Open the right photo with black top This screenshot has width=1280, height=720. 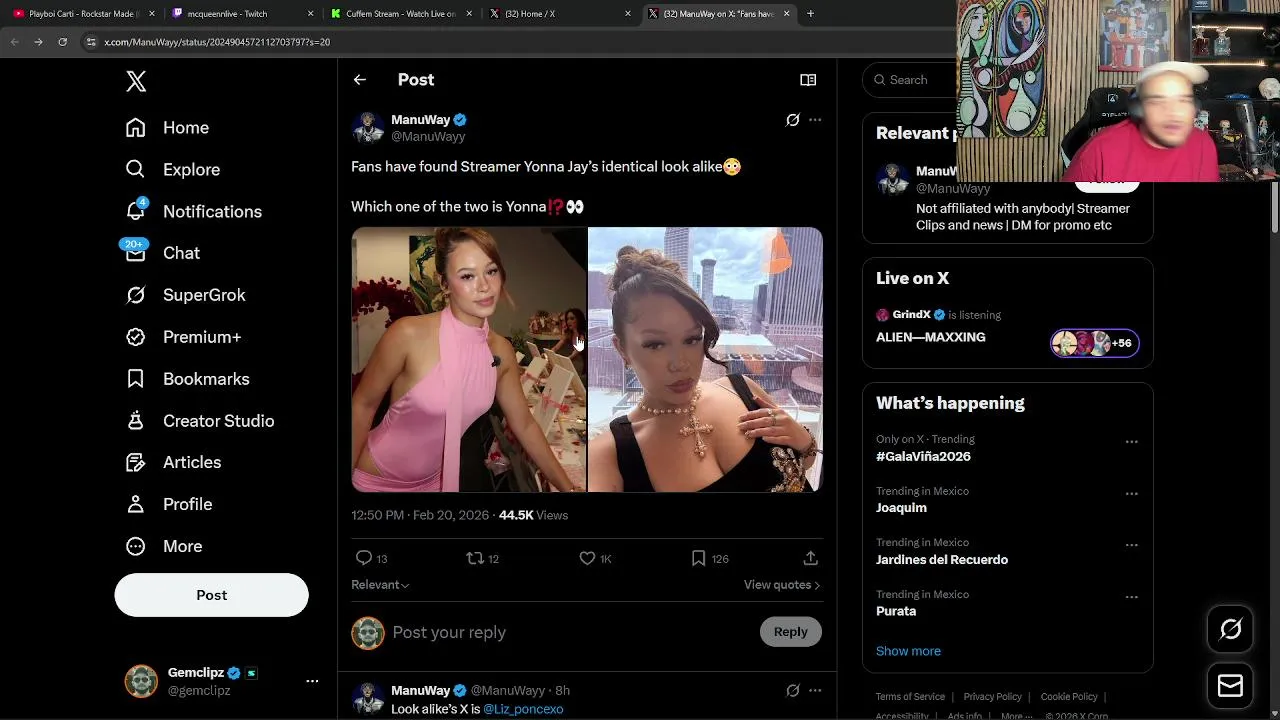[x=705, y=360]
